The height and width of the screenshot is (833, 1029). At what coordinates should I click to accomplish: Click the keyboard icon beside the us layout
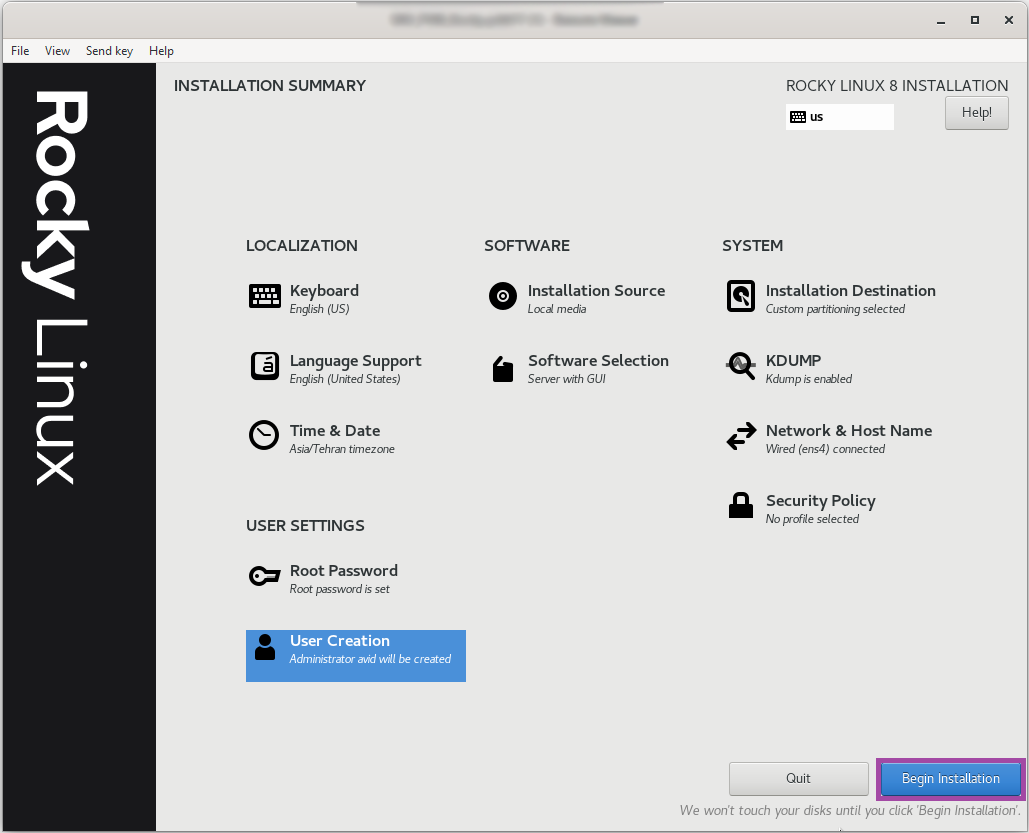tap(798, 117)
